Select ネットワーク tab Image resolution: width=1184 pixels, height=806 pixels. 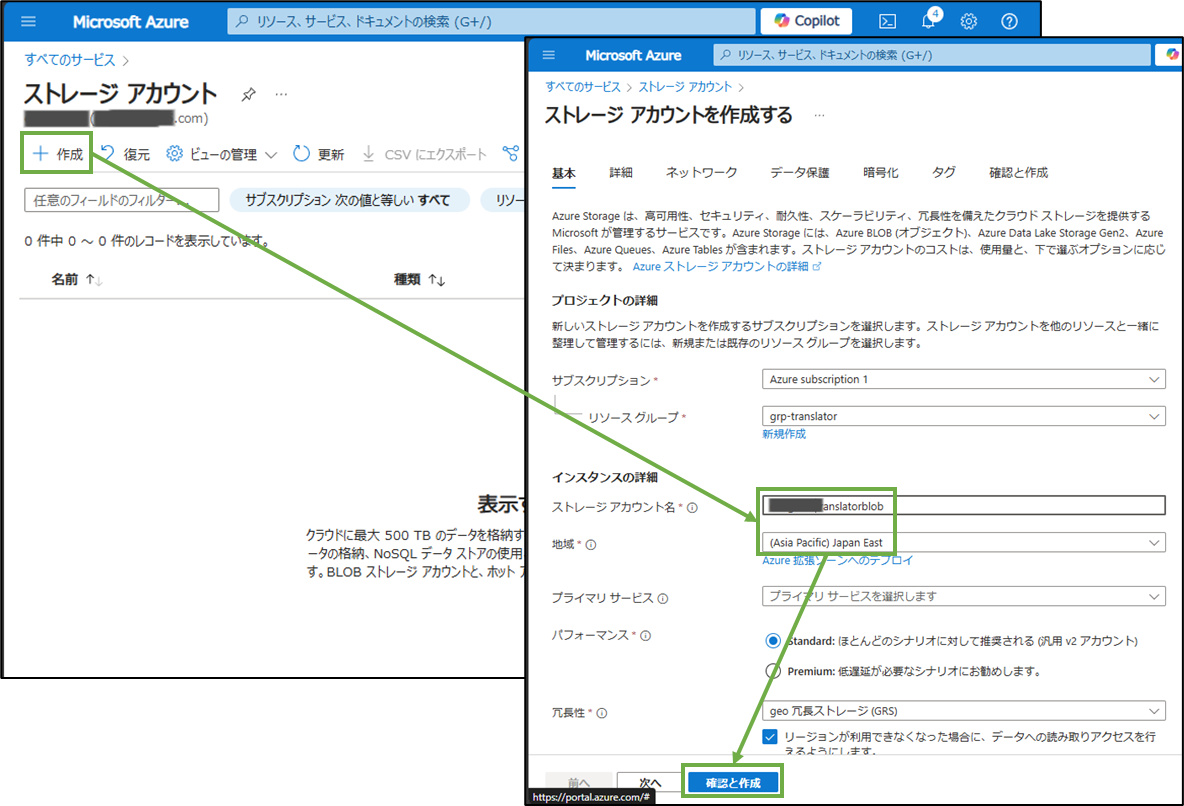coord(701,173)
